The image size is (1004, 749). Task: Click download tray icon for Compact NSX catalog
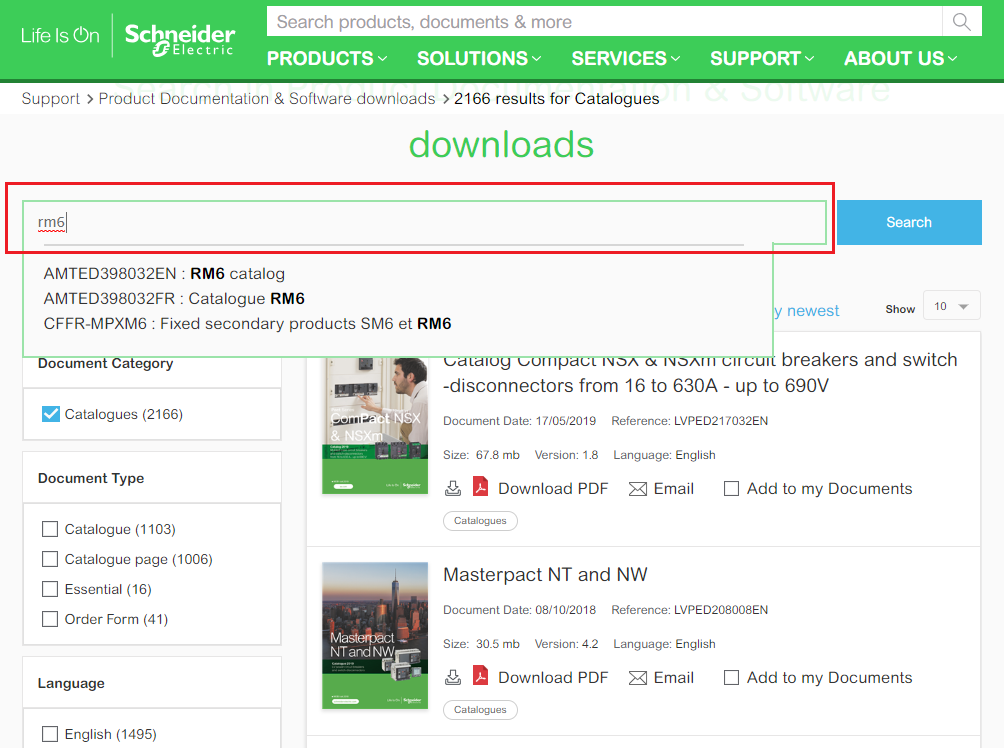[x=453, y=488]
